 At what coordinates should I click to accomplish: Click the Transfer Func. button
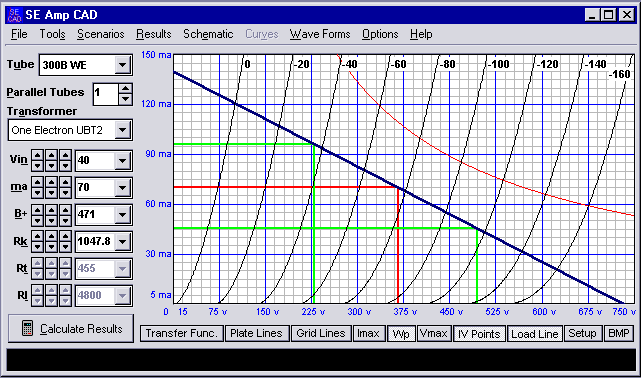click(182, 333)
